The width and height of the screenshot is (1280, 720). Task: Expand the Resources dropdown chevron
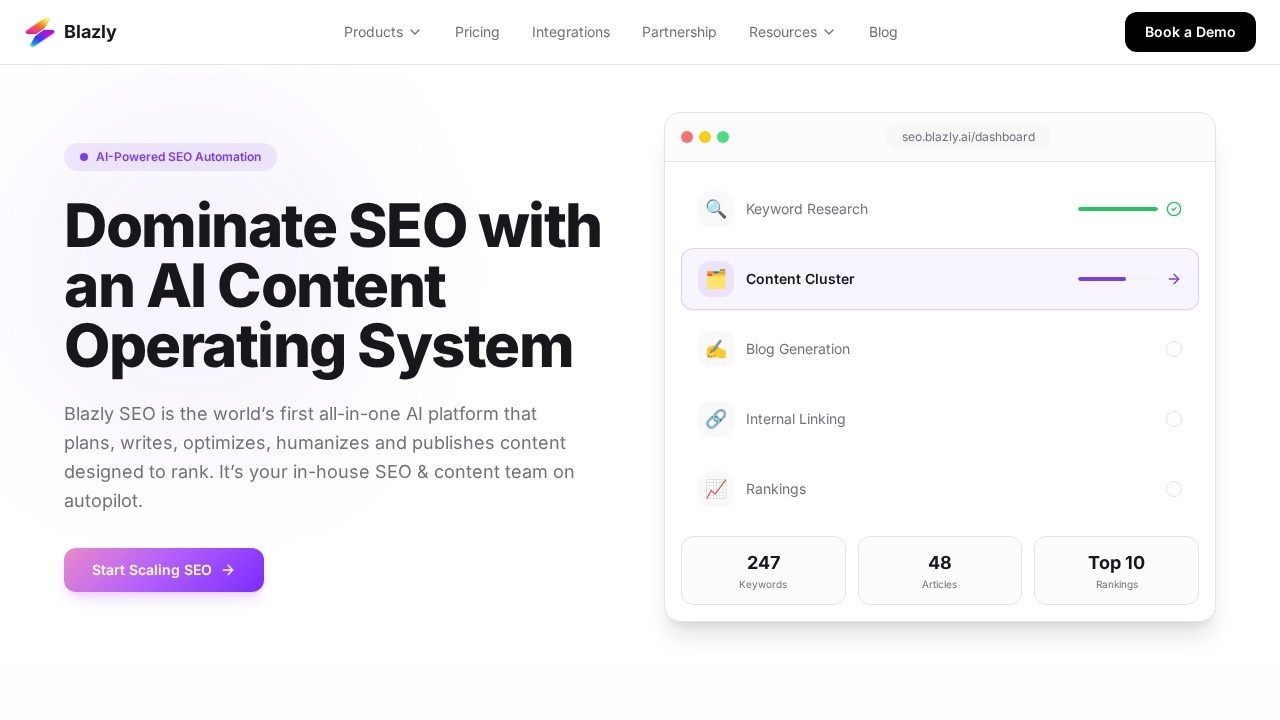(829, 32)
